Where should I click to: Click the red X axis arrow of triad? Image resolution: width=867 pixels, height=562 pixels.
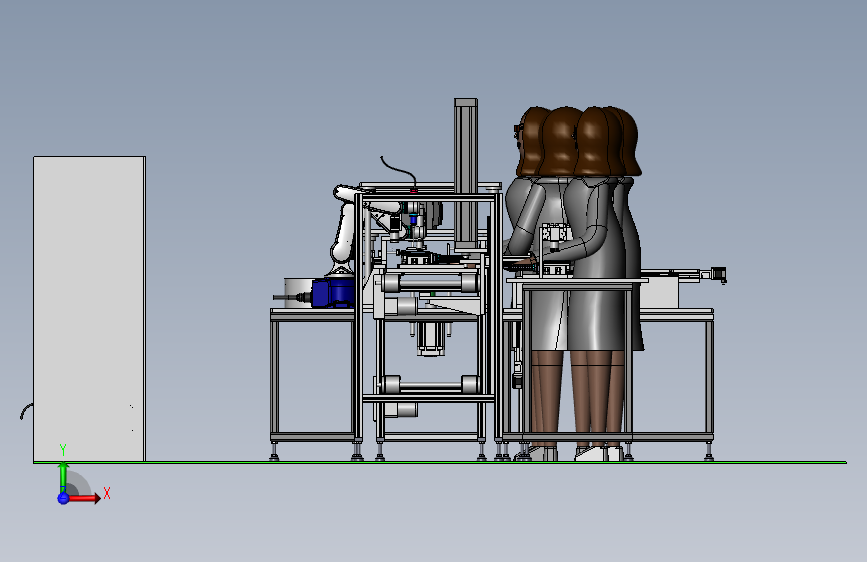pos(85,498)
